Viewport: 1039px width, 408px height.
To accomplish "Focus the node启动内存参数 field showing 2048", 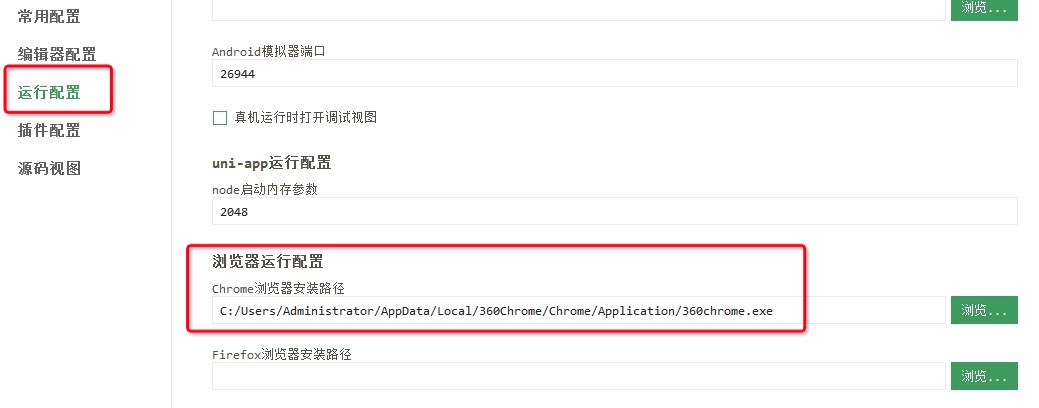I will coord(614,211).
